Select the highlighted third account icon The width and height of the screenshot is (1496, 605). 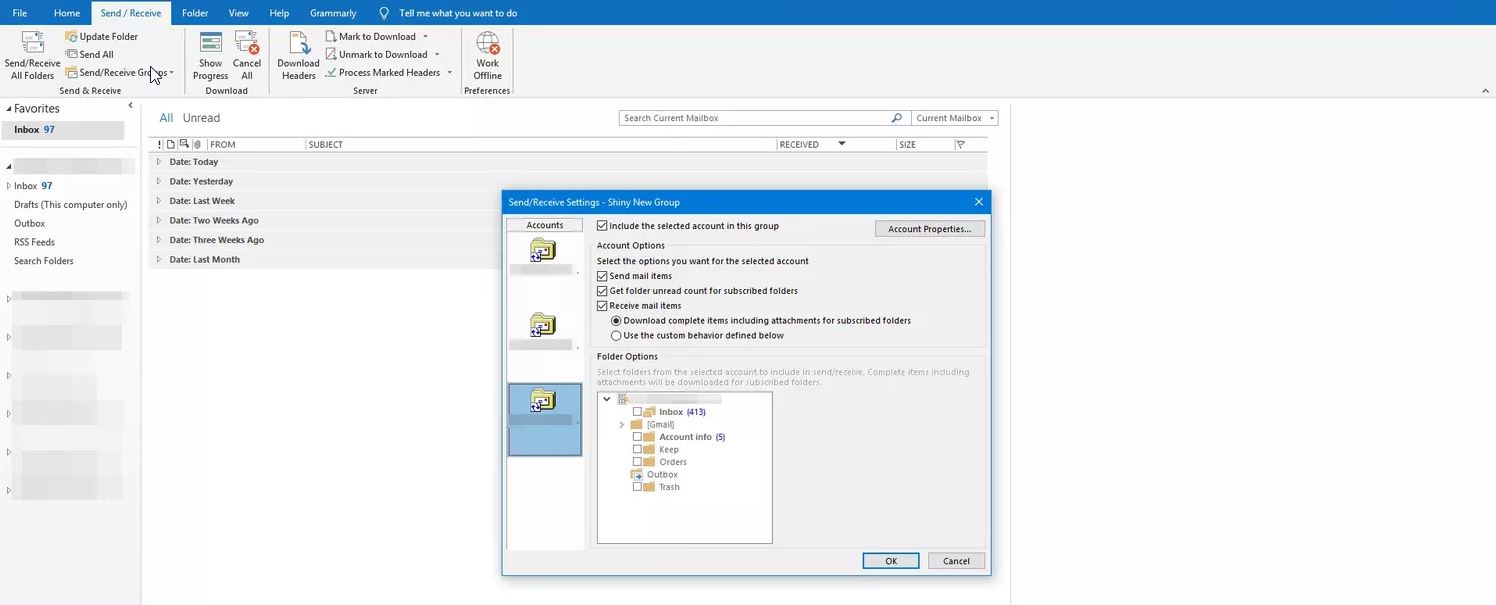coord(544,402)
